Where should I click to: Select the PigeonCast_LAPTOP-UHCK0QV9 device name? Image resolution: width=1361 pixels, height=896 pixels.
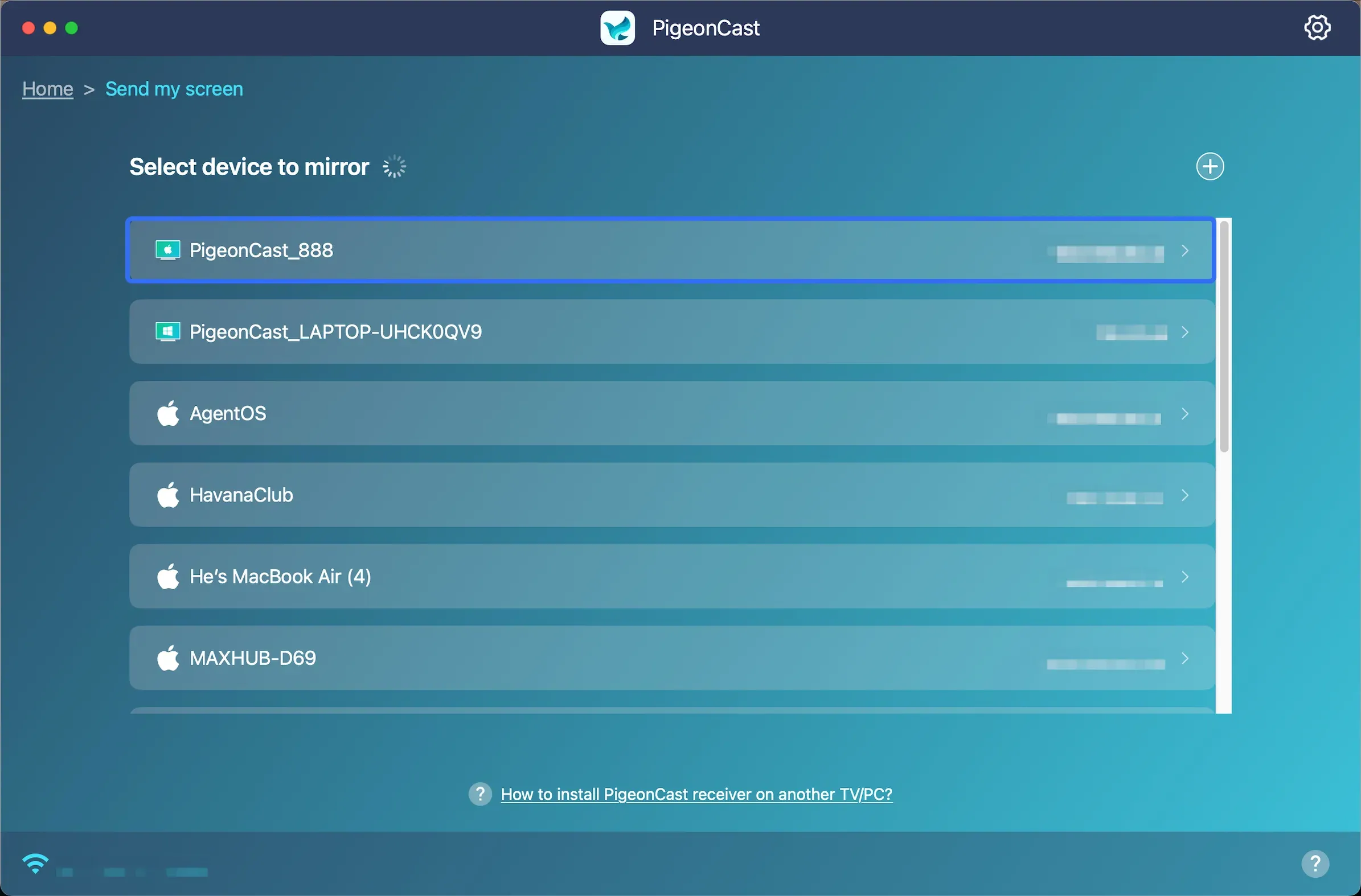335,332
